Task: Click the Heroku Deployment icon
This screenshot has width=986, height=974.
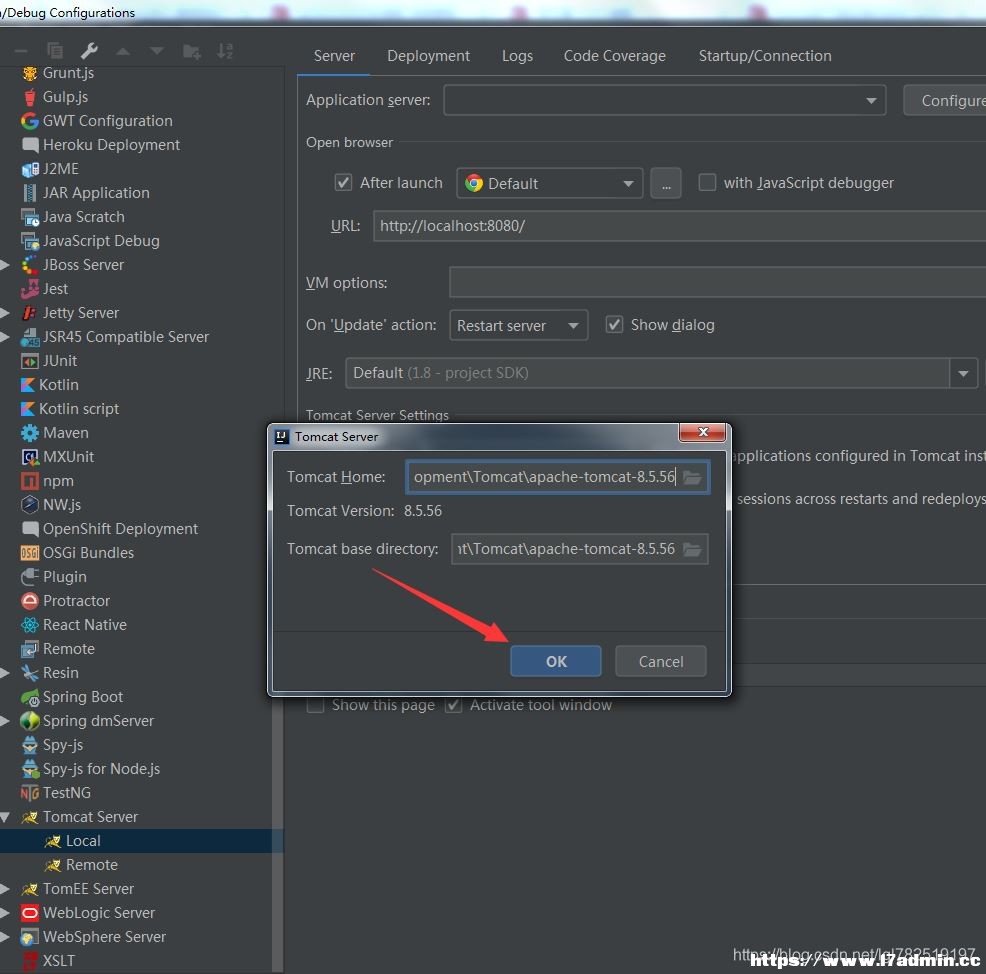Action: (30, 145)
